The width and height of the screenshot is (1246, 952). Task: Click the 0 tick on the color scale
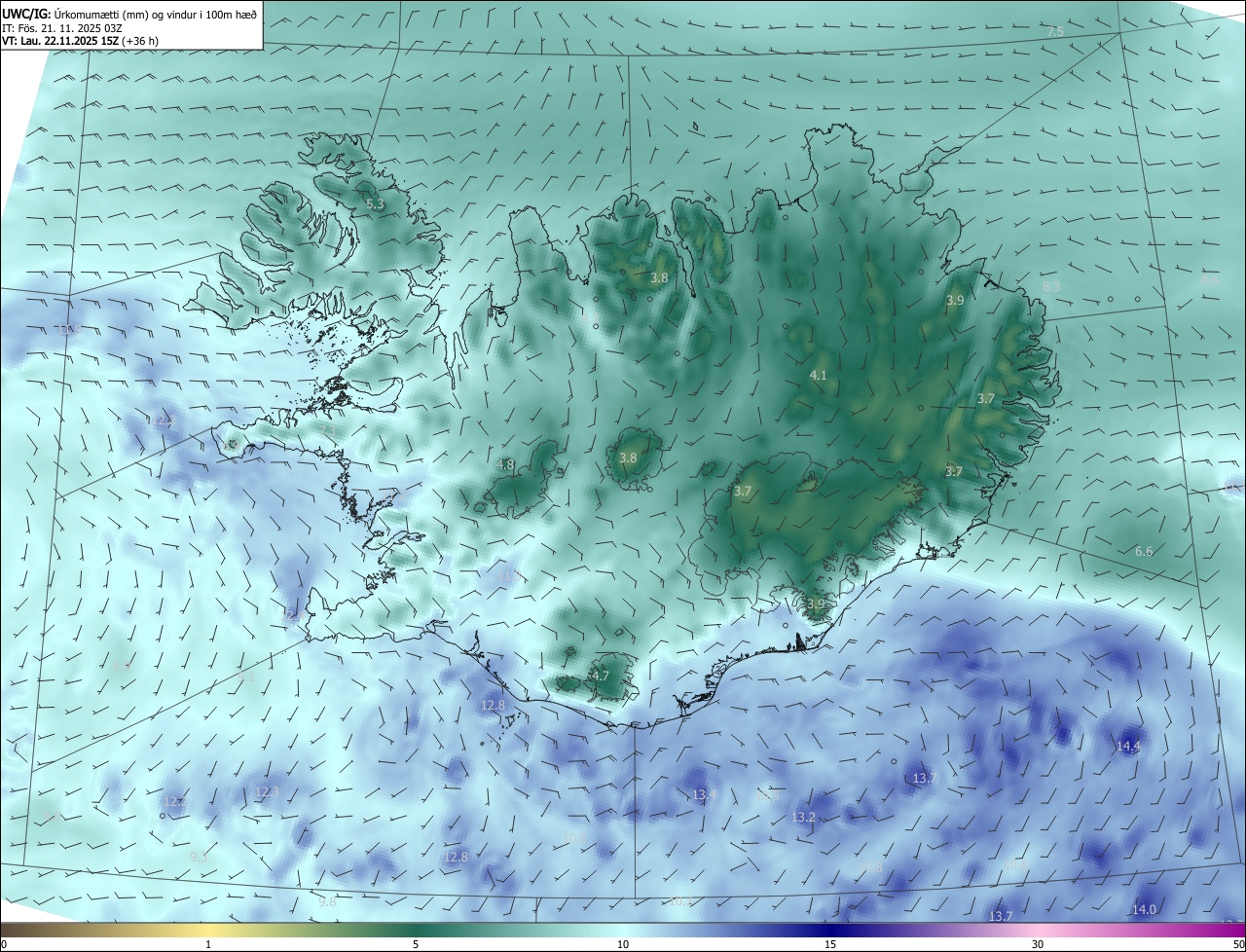click(x=4, y=944)
